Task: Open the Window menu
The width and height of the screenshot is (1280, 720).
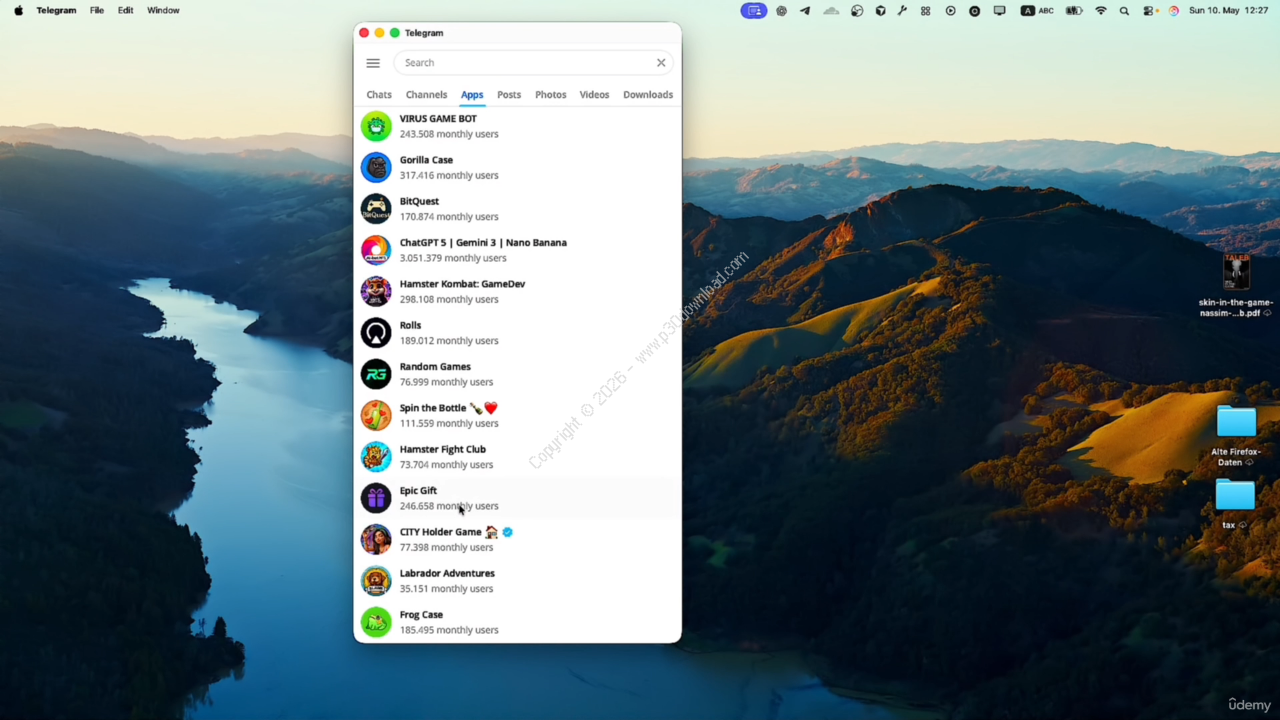Action: coord(163,11)
